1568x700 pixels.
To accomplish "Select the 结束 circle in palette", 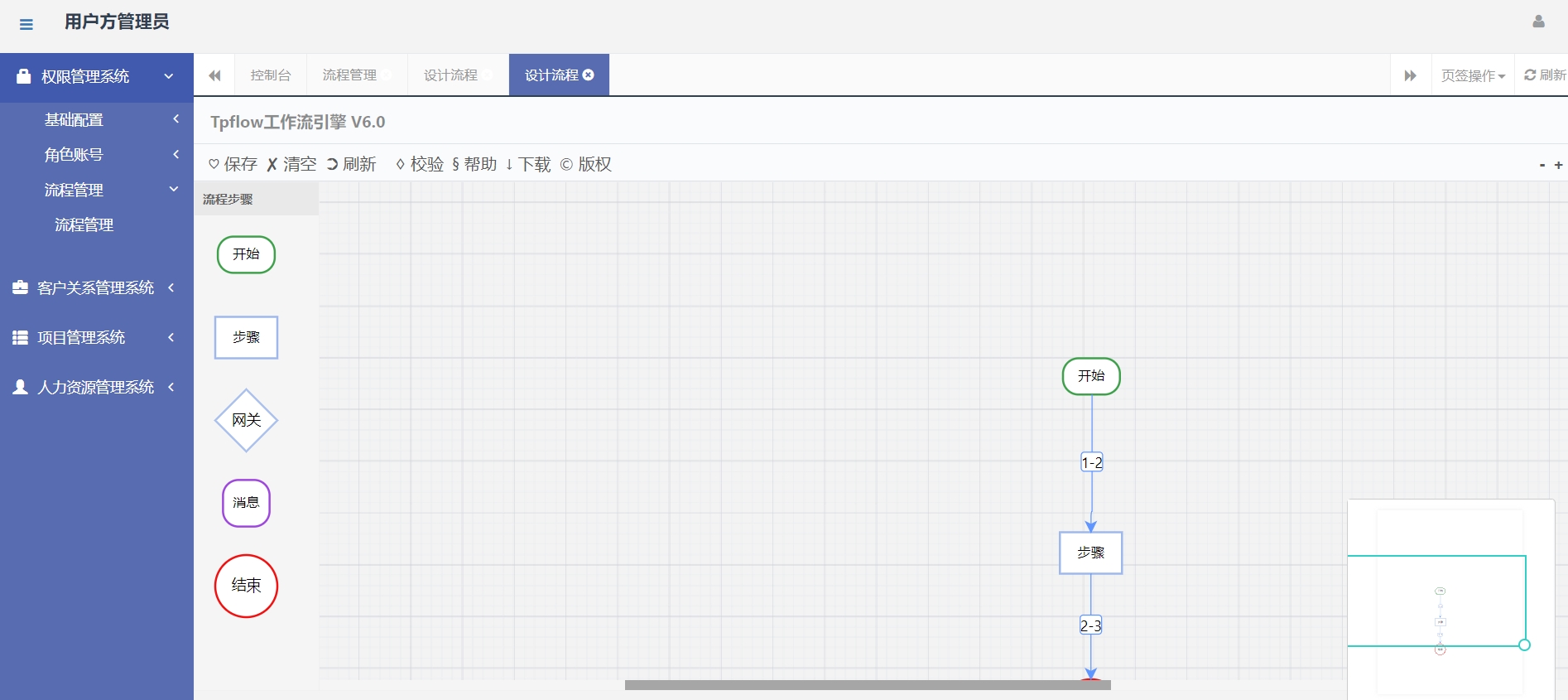I will pyautogui.click(x=246, y=586).
